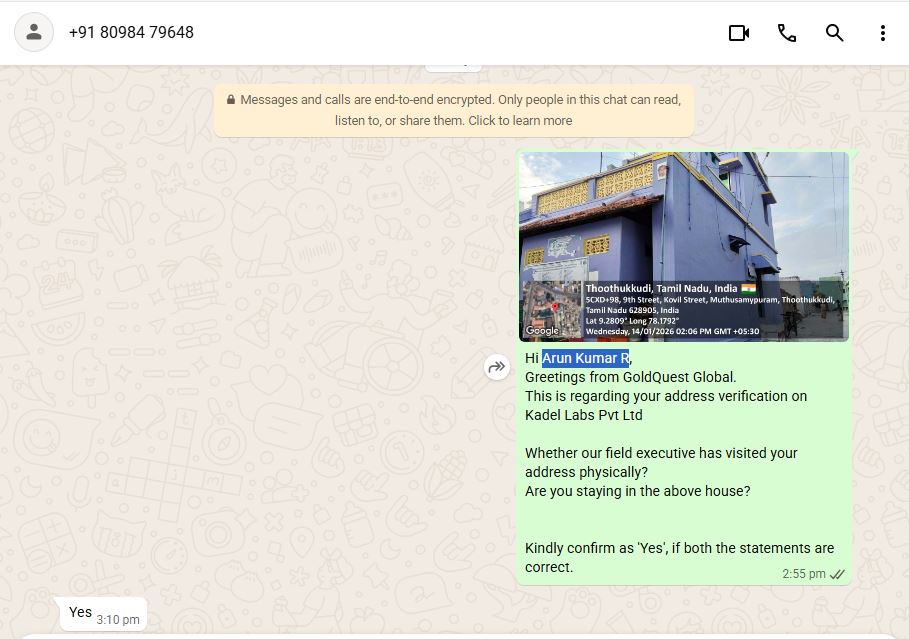Click the 'Yes' reply message
This screenshot has width=909, height=639.
point(103,613)
